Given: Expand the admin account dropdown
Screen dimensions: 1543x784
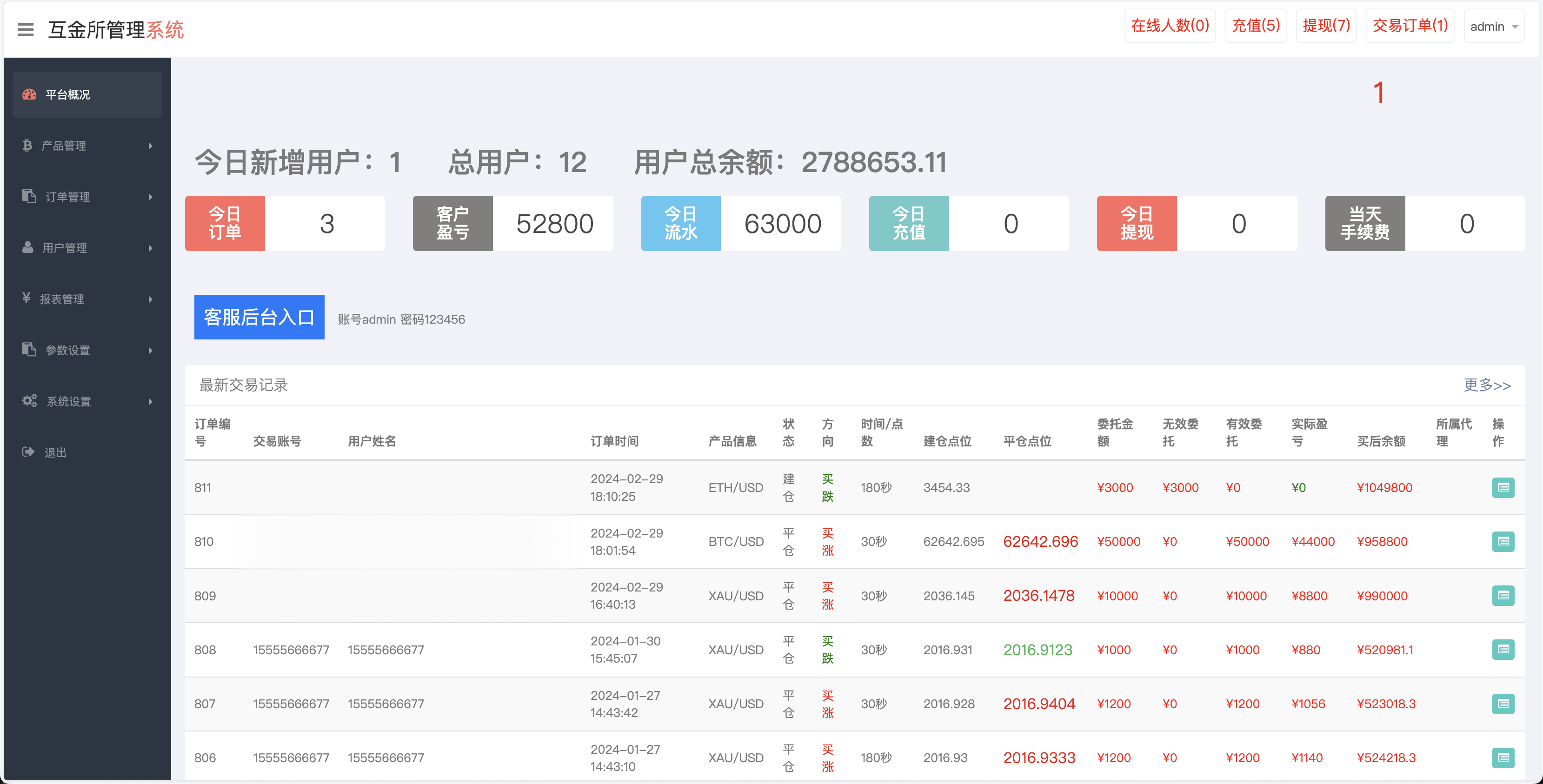Looking at the screenshot, I should pyautogui.click(x=1494, y=26).
